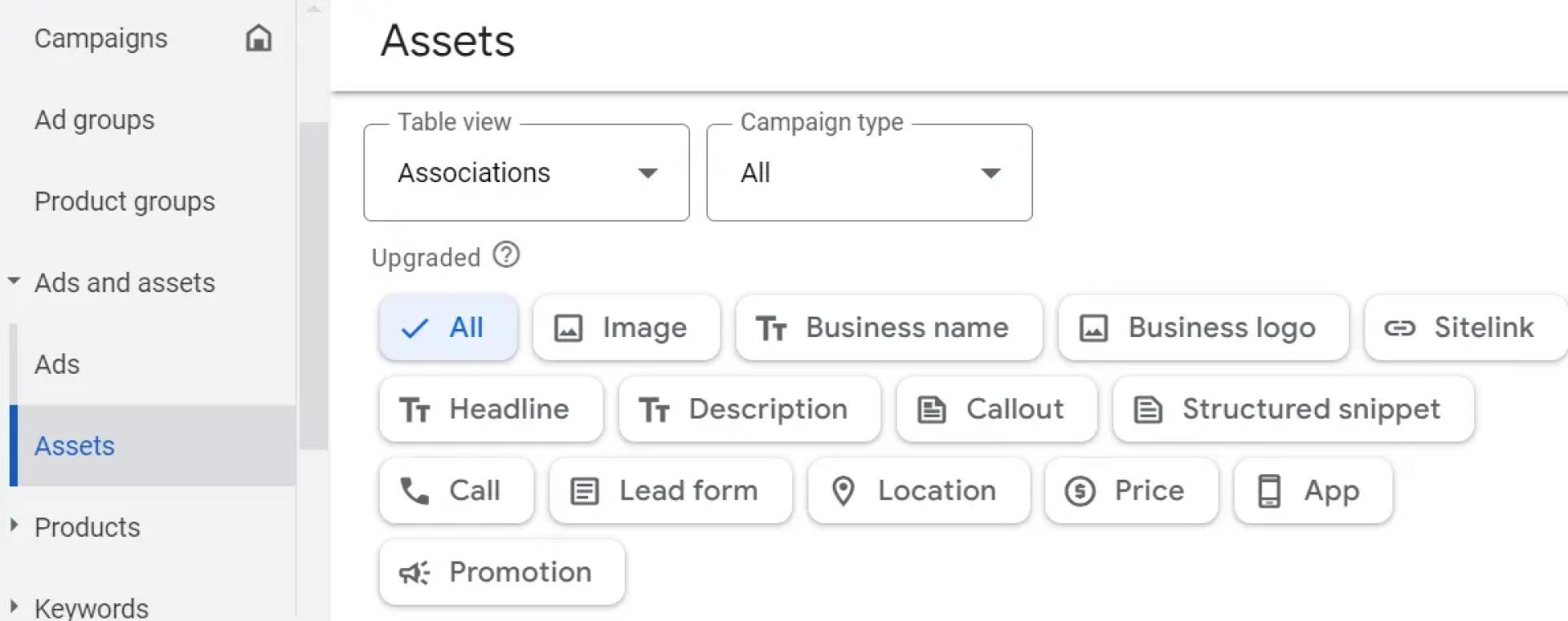Image resolution: width=1568 pixels, height=621 pixels.
Task: Click the sidebar vertical scrollbar
Action: (314, 286)
